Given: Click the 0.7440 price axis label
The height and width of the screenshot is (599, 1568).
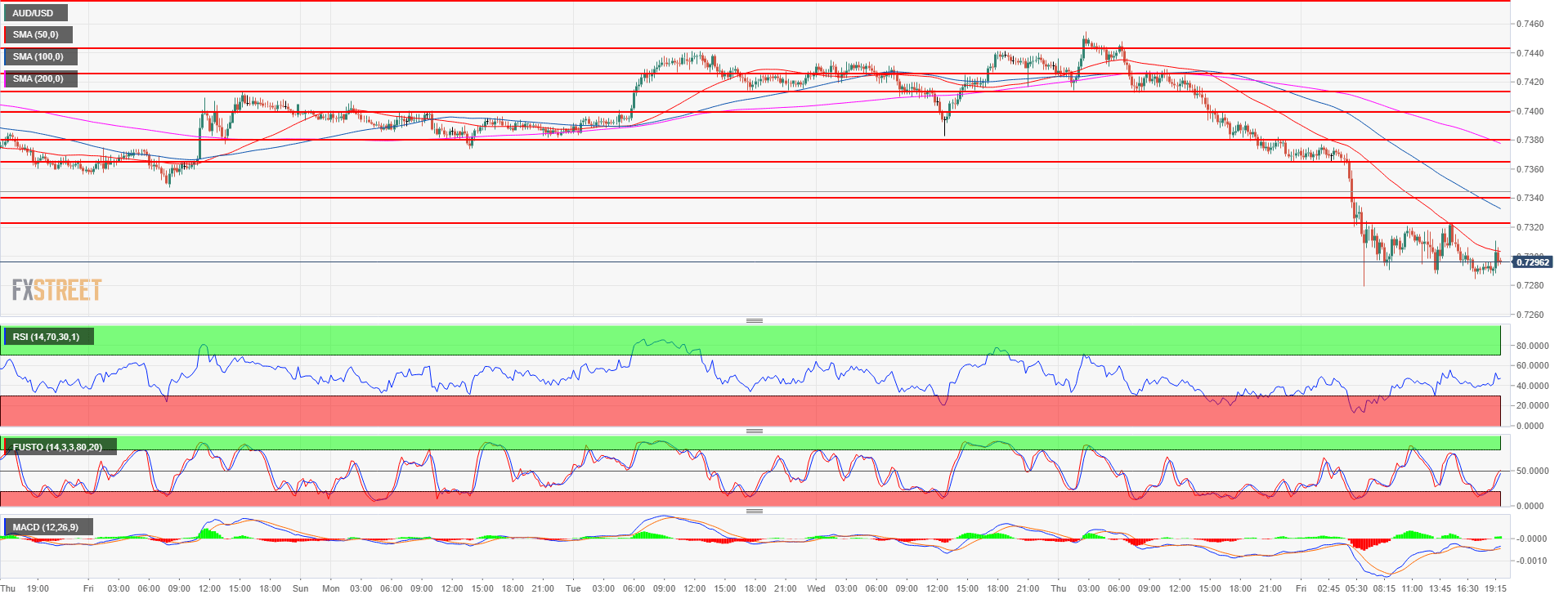Looking at the screenshot, I should click(x=1530, y=53).
